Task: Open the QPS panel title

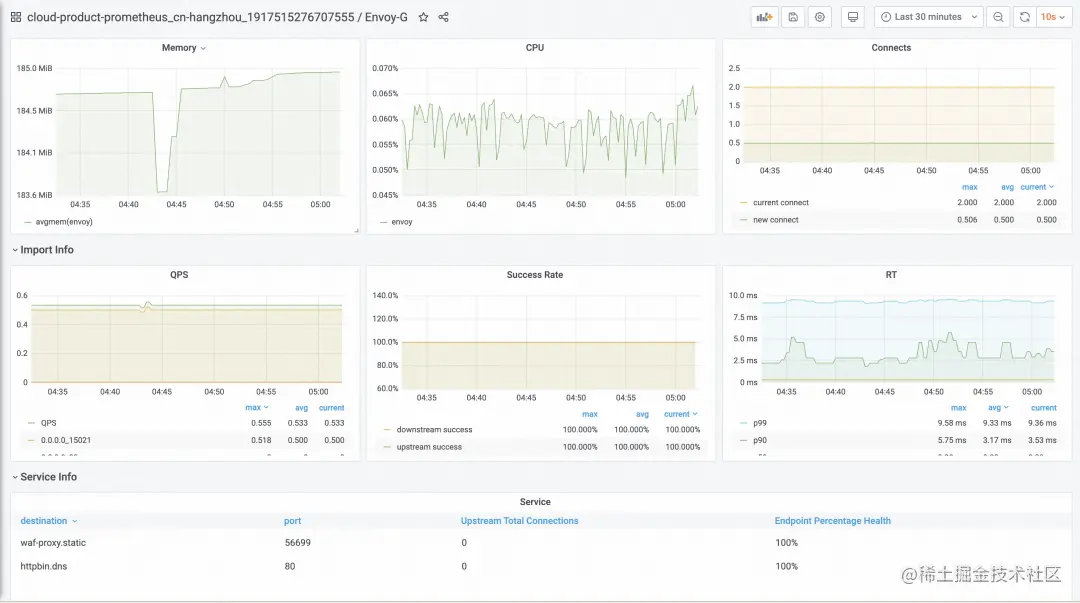Action: 179,274
